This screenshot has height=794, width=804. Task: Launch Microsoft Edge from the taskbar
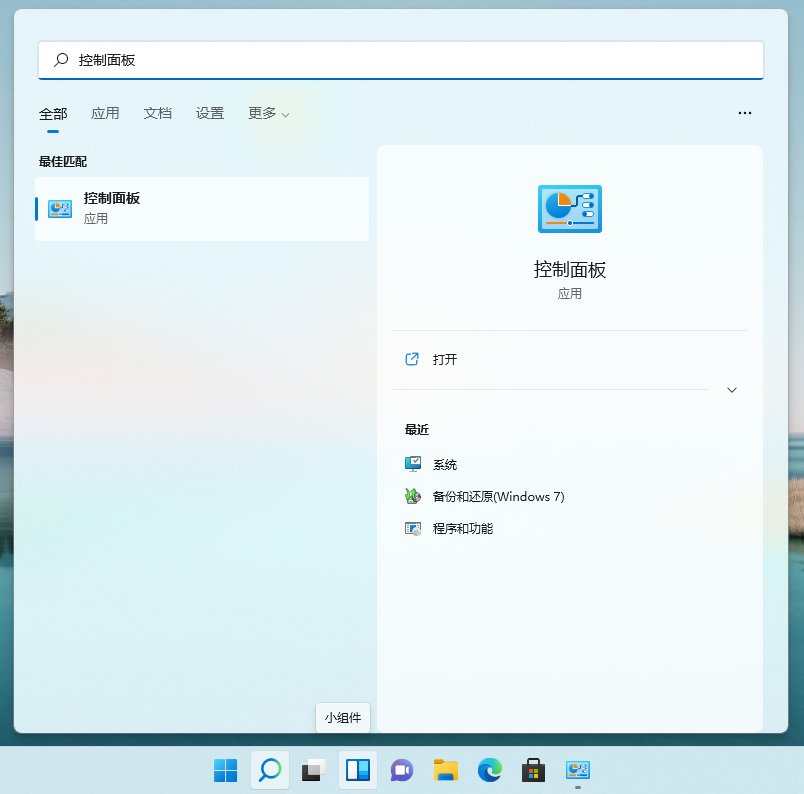490,770
